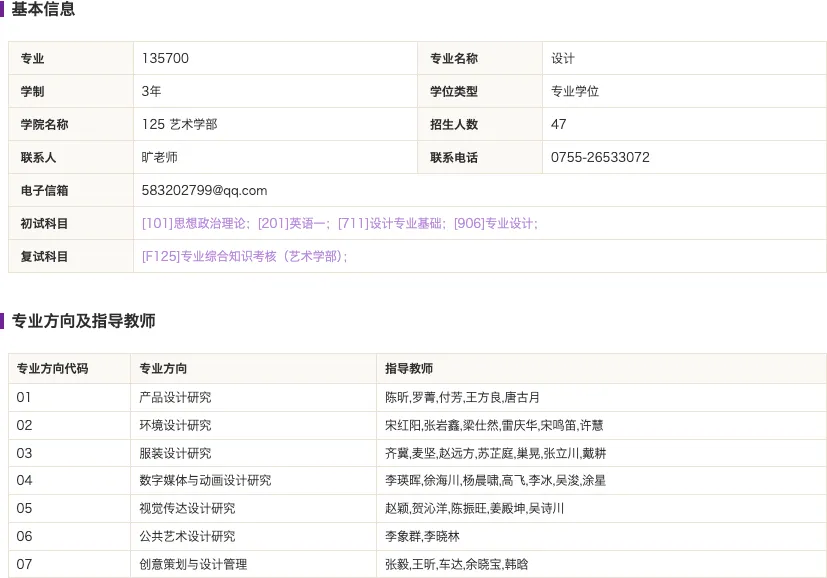Click the 学制 field label

point(32,91)
